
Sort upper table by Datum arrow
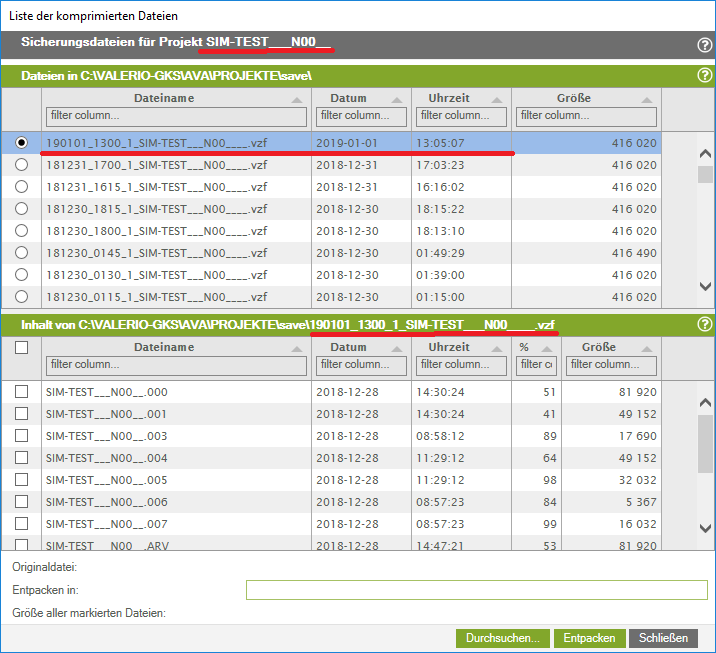point(398,99)
